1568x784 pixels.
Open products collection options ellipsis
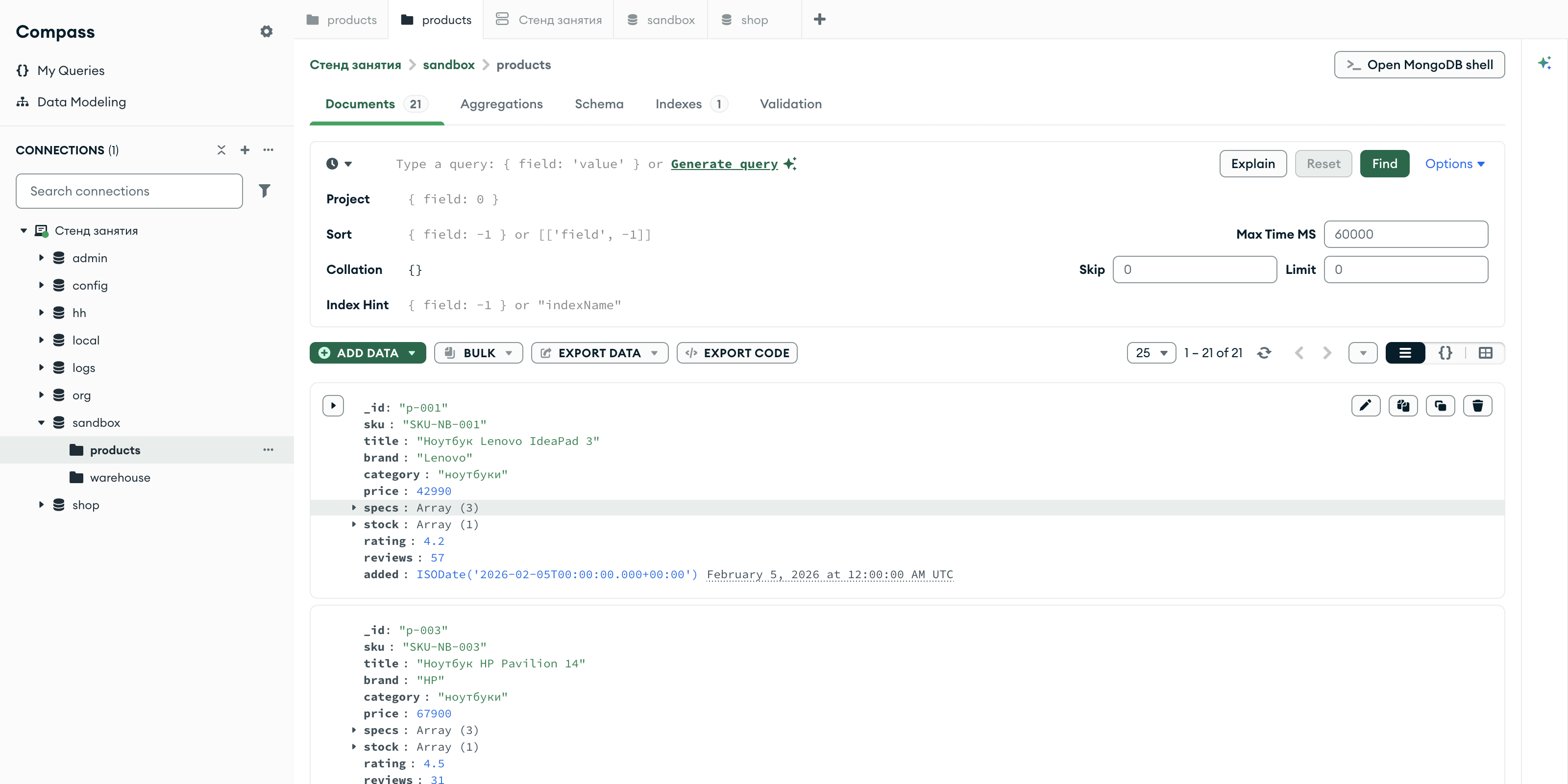coord(269,450)
